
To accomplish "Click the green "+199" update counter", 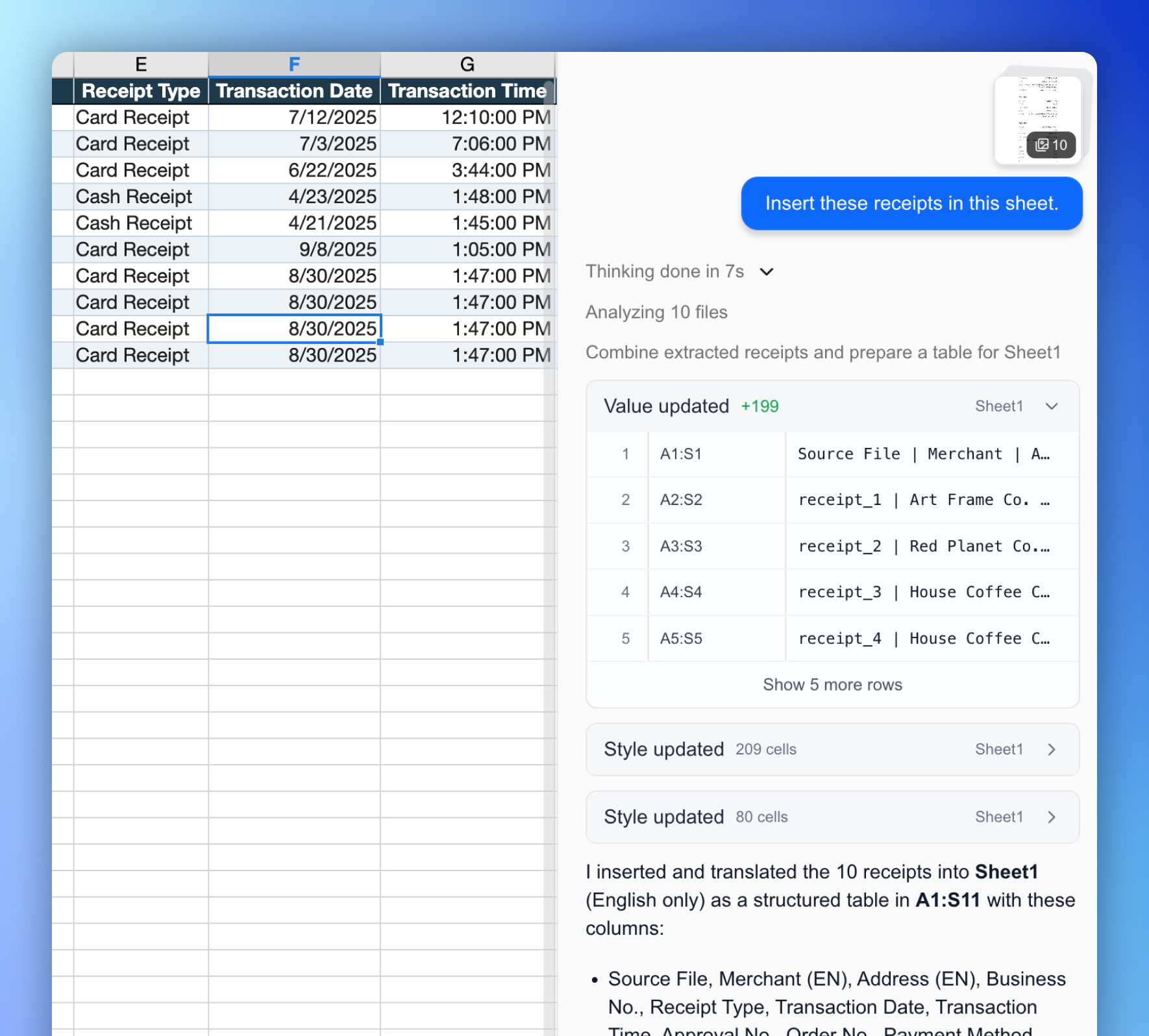I will pyautogui.click(x=760, y=406).
